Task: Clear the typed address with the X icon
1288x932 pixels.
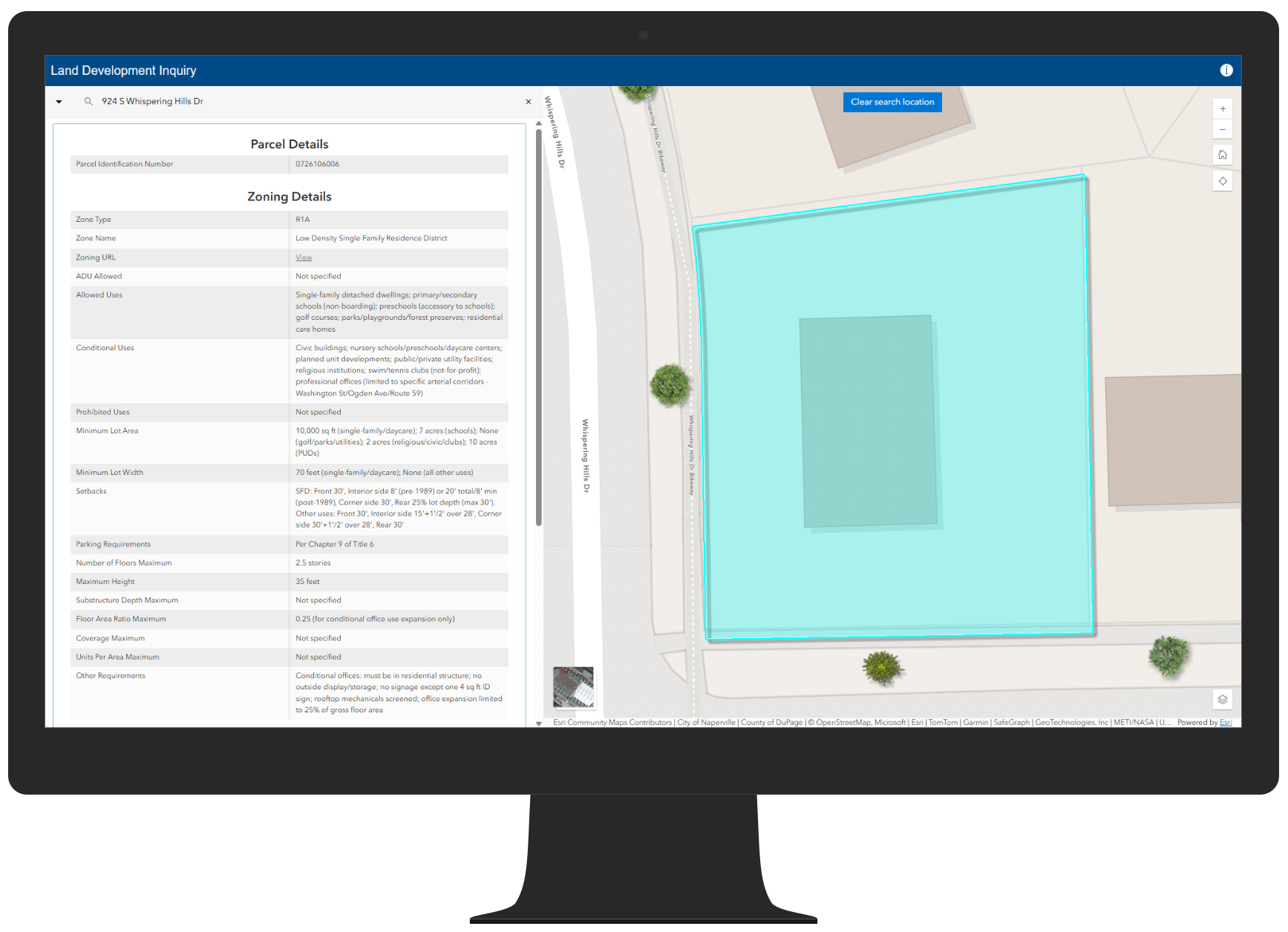Action: (528, 101)
